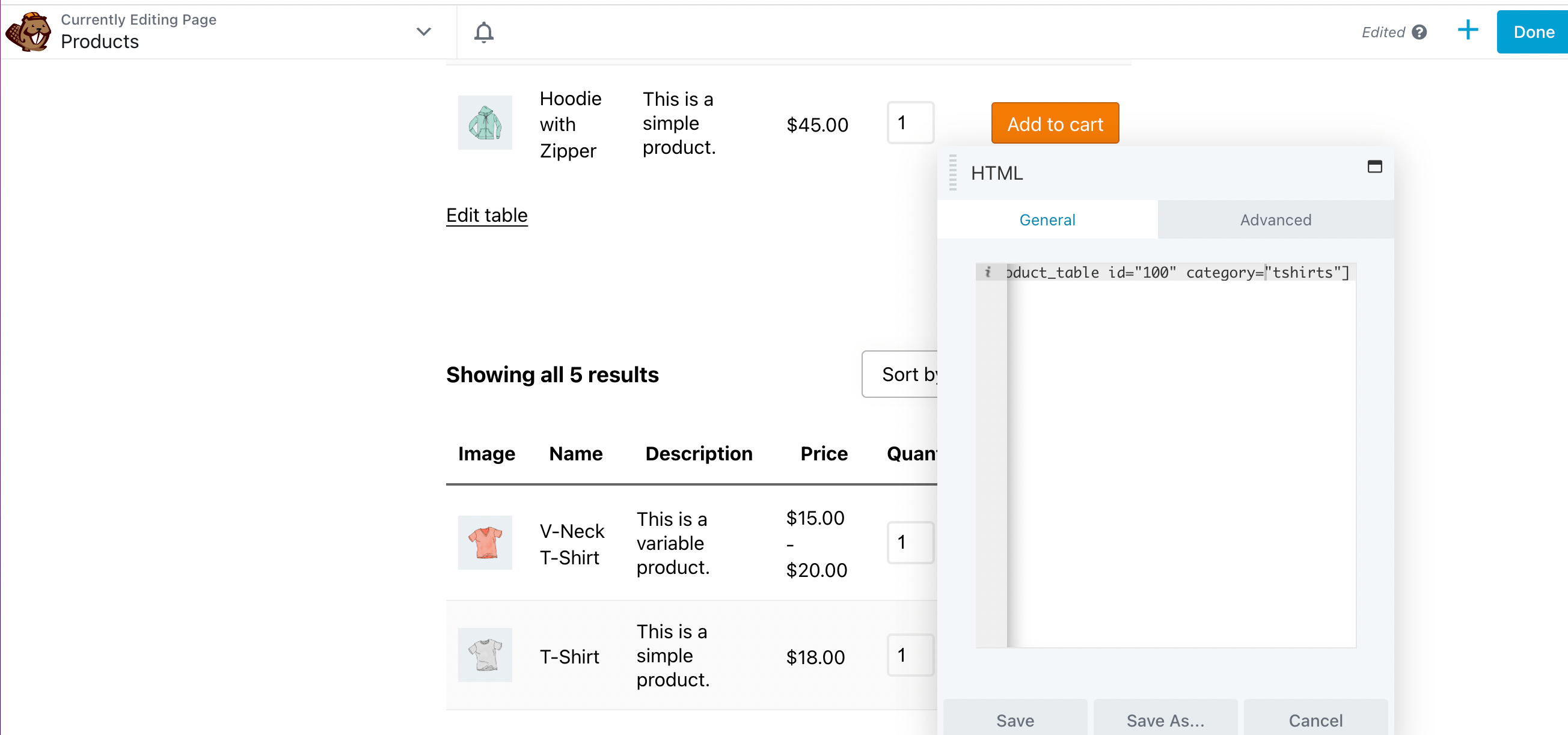Select the General tab
Viewport: 1568px width, 735px height.
coord(1047,219)
